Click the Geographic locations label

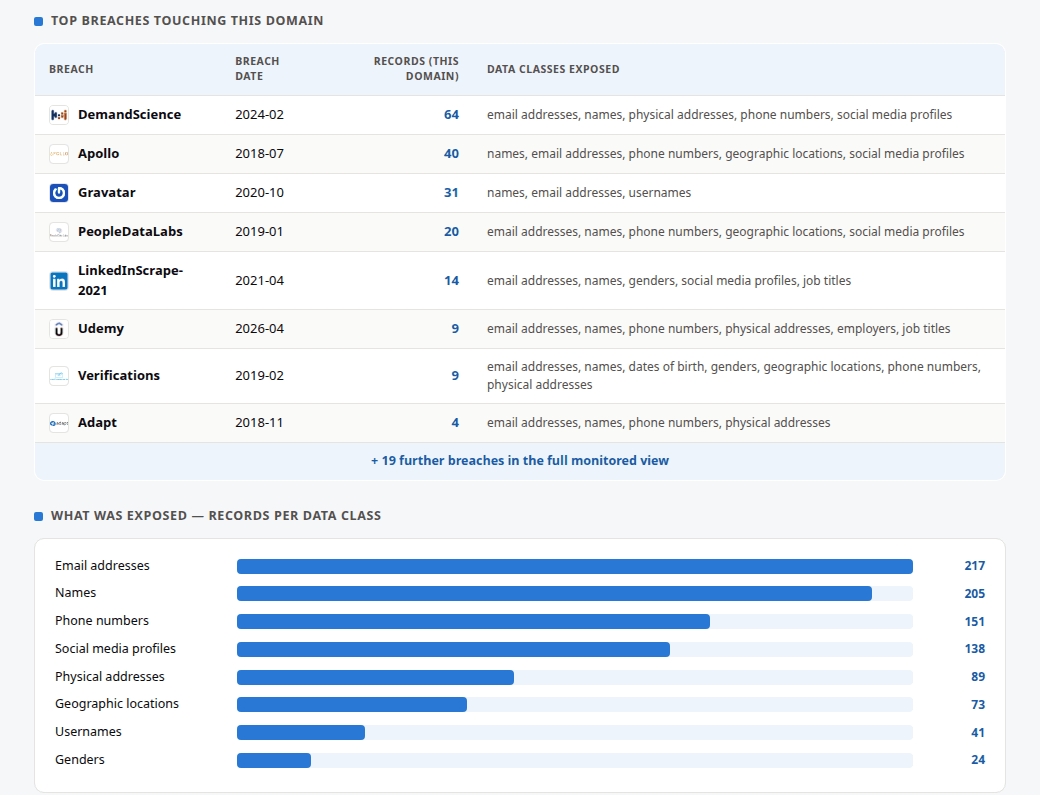click(x=117, y=703)
